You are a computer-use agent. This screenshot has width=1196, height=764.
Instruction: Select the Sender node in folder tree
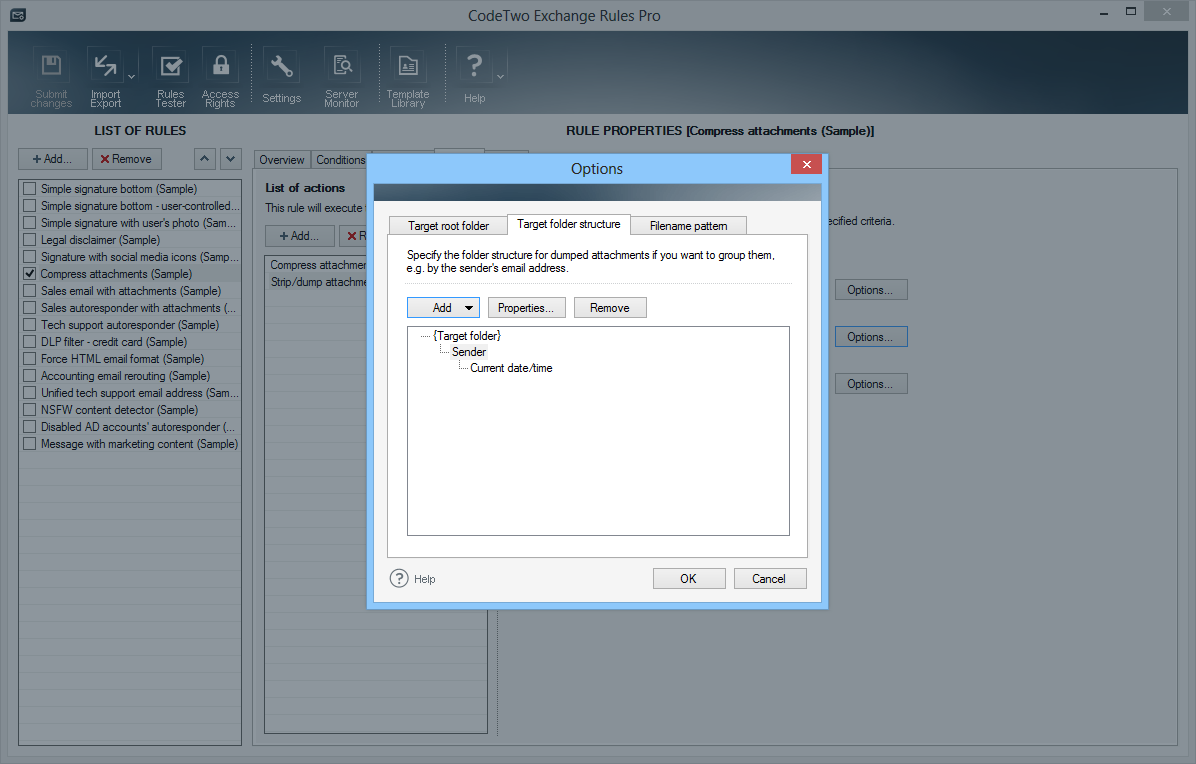point(468,352)
